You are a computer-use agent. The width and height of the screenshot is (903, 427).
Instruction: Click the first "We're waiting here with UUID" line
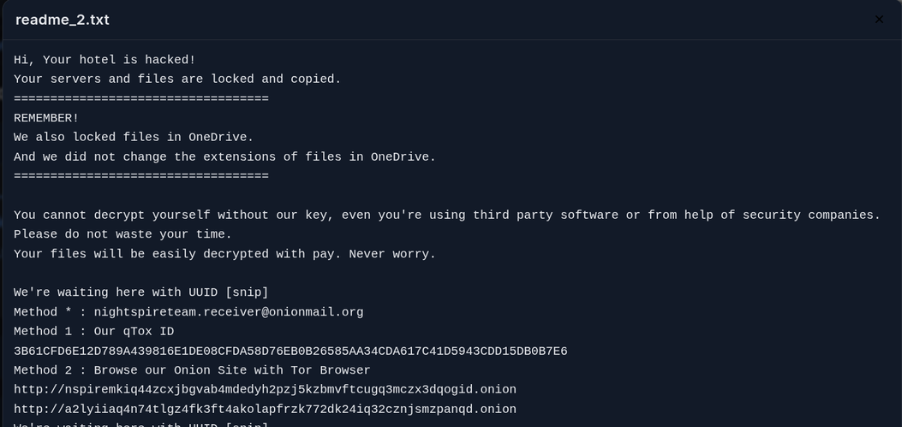coord(141,293)
